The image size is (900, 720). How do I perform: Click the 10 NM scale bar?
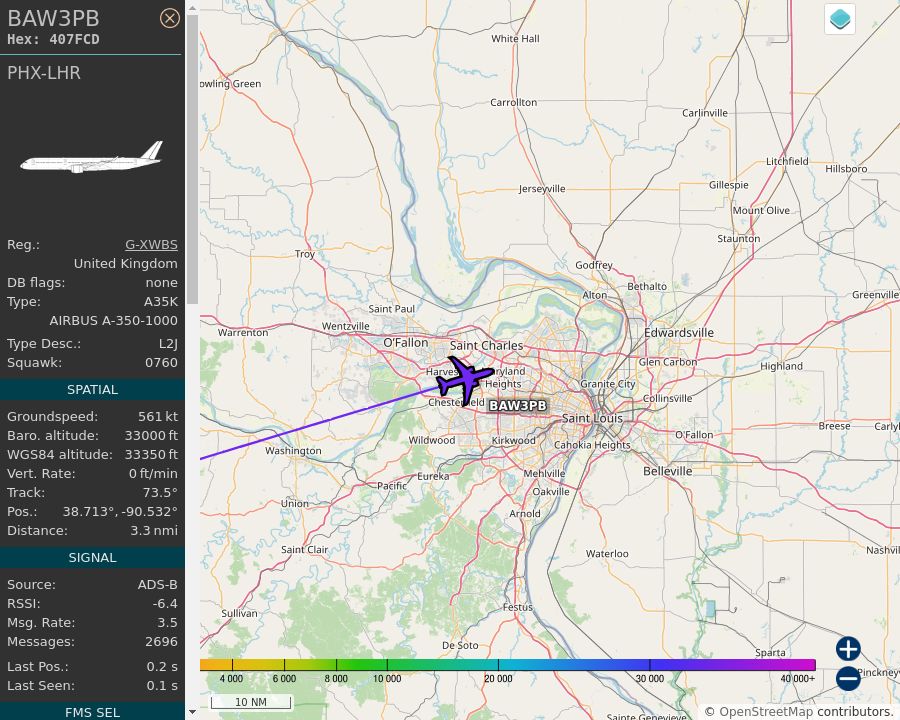251,701
